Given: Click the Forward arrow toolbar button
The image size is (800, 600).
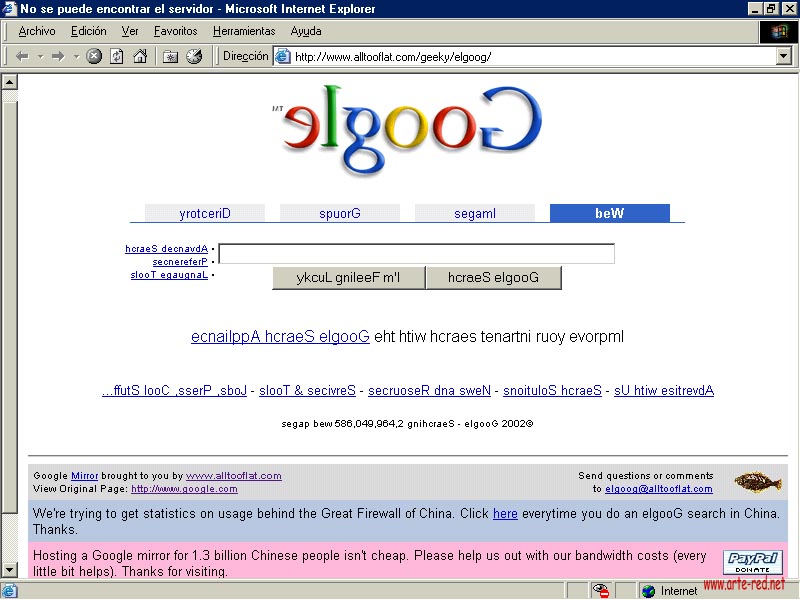Looking at the screenshot, I should tap(58, 56).
